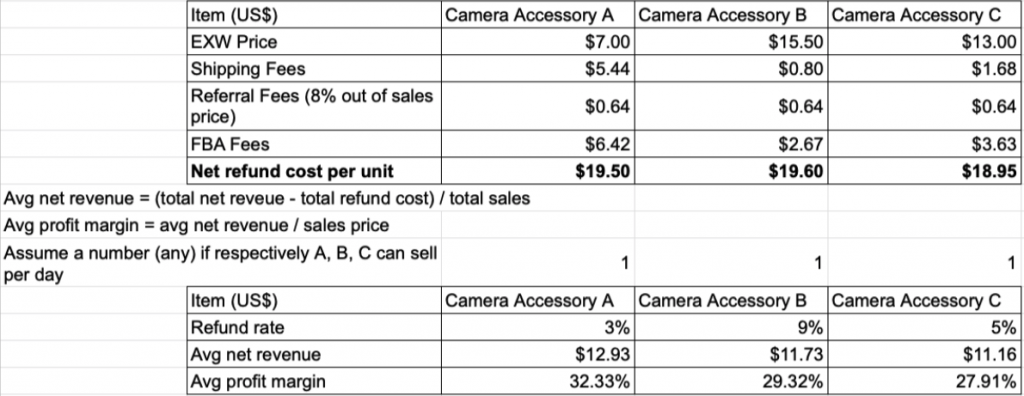Click the Refund rate 3% cell

pyautogui.click(x=537, y=327)
